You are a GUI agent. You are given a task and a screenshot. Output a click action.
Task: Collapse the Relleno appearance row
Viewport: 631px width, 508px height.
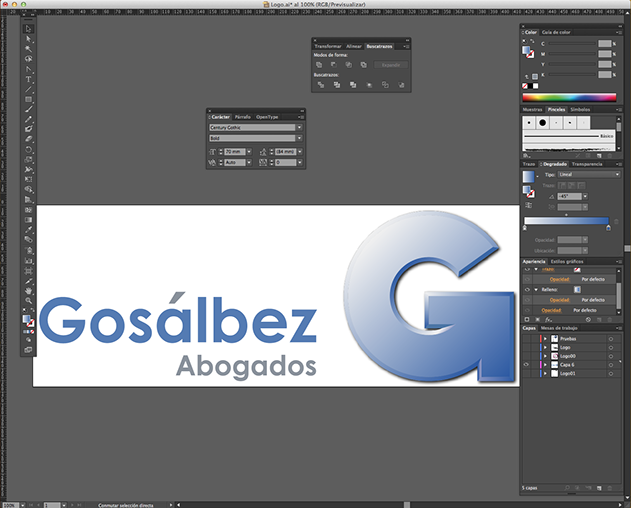tap(536, 289)
